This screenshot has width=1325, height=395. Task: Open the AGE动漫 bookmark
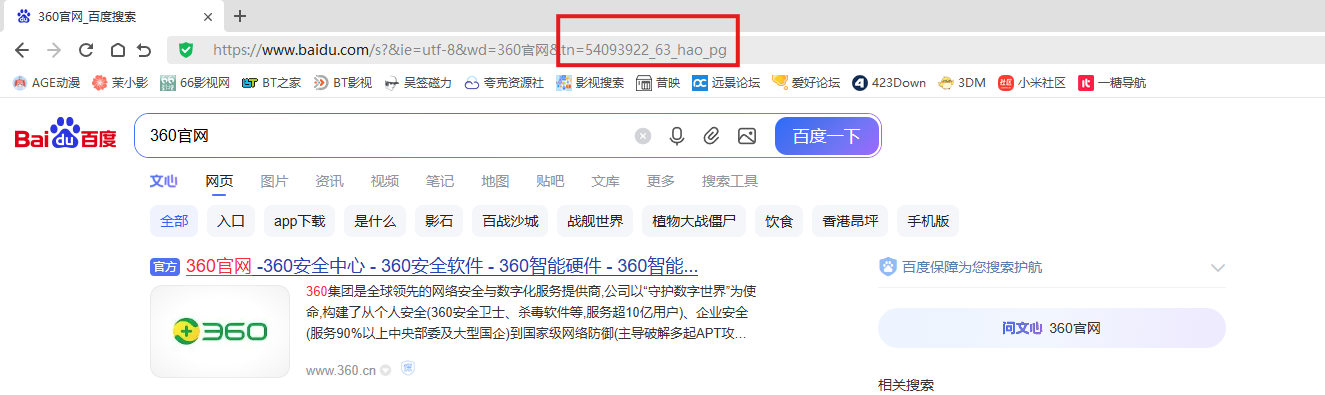coord(46,83)
